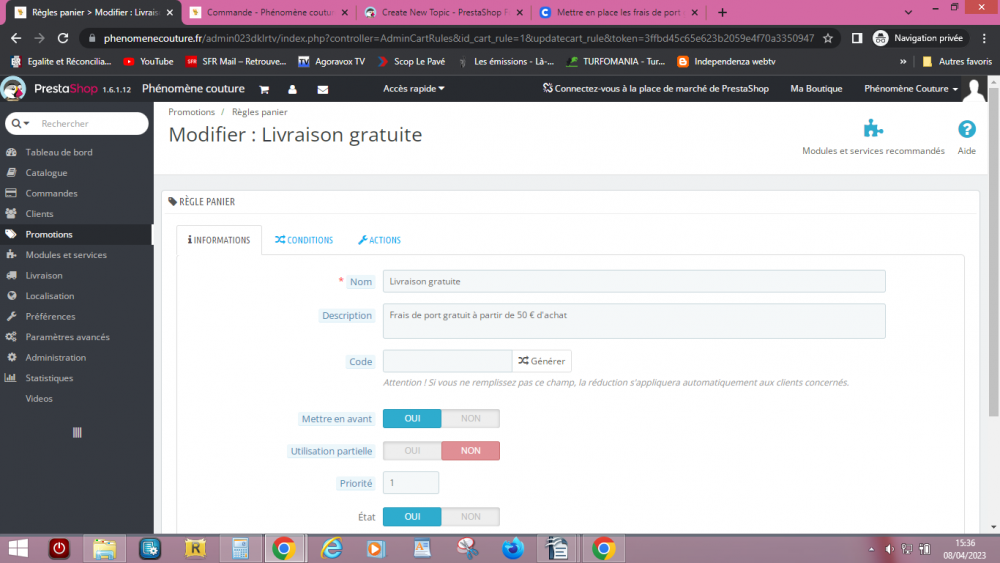The width and height of the screenshot is (1000, 563).
Task: Show hidden tray icons arrow
Action: pyautogui.click(x=871, y=549)
